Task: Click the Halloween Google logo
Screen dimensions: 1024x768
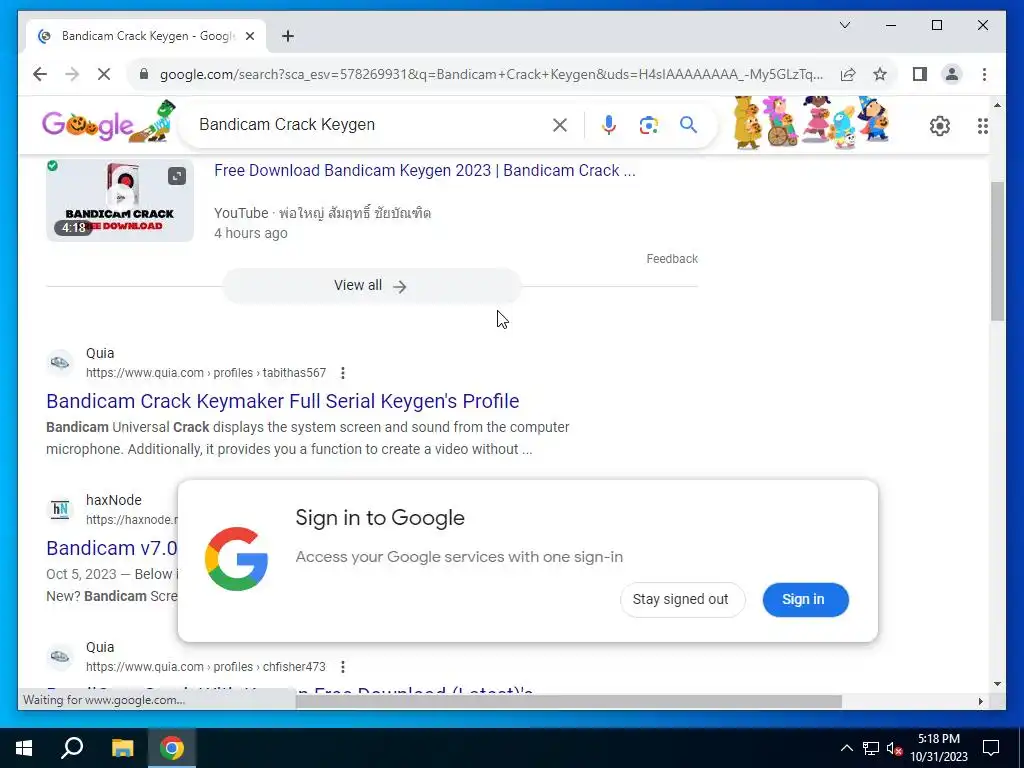Action: pyautogui.click(x=108, y=122)
